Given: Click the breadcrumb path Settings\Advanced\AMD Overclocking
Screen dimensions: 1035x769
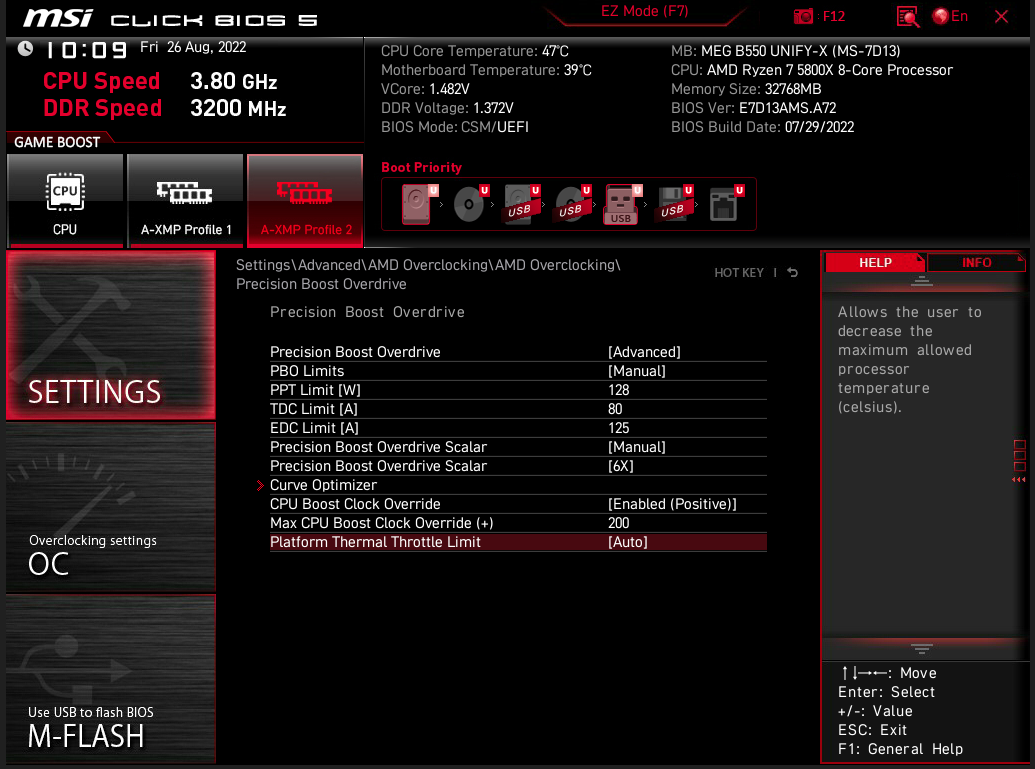Looking at the screenshot, I should pos(428,265).
